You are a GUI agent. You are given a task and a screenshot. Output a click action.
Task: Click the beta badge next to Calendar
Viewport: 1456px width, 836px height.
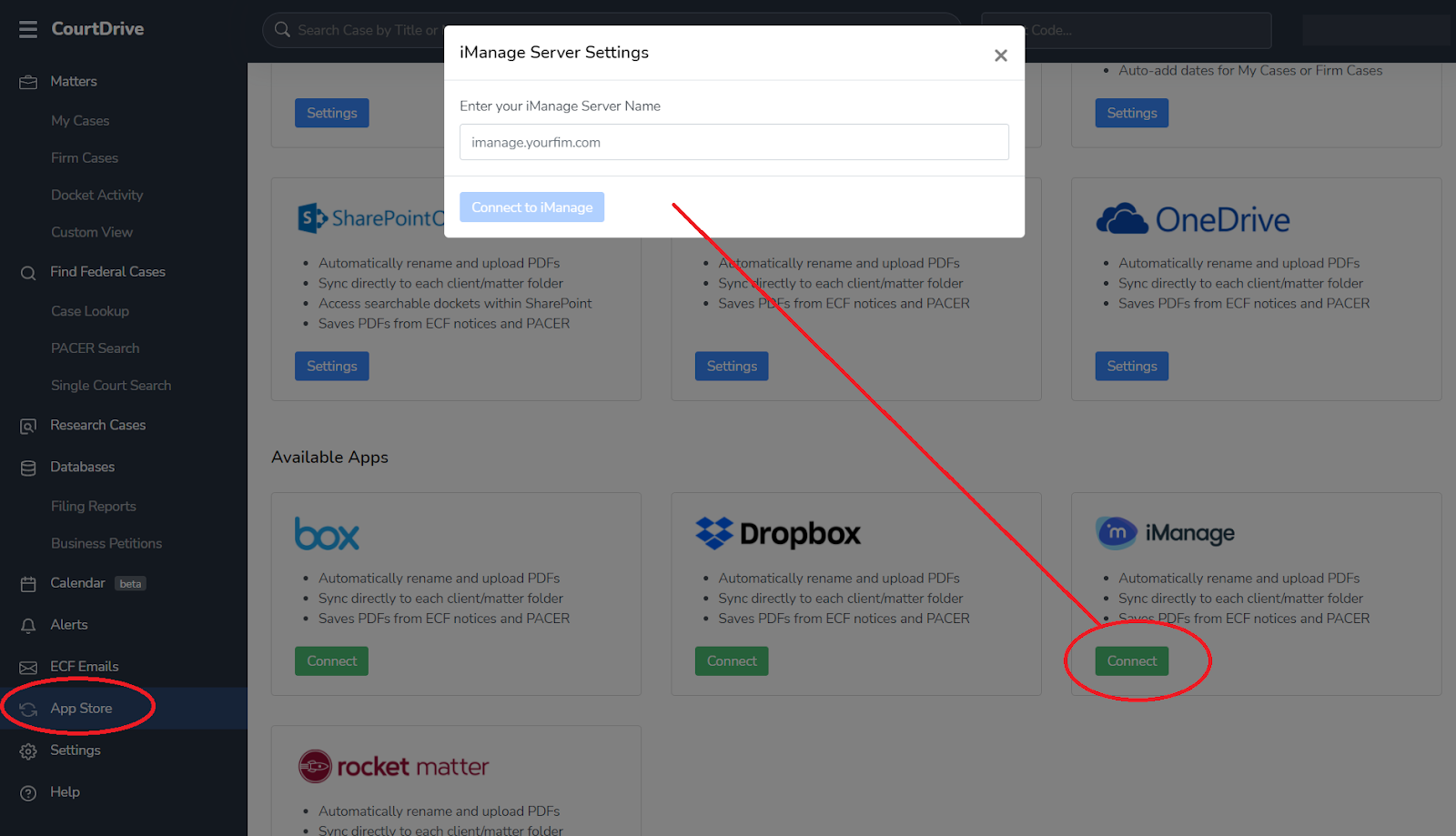(x=131, y=584)
